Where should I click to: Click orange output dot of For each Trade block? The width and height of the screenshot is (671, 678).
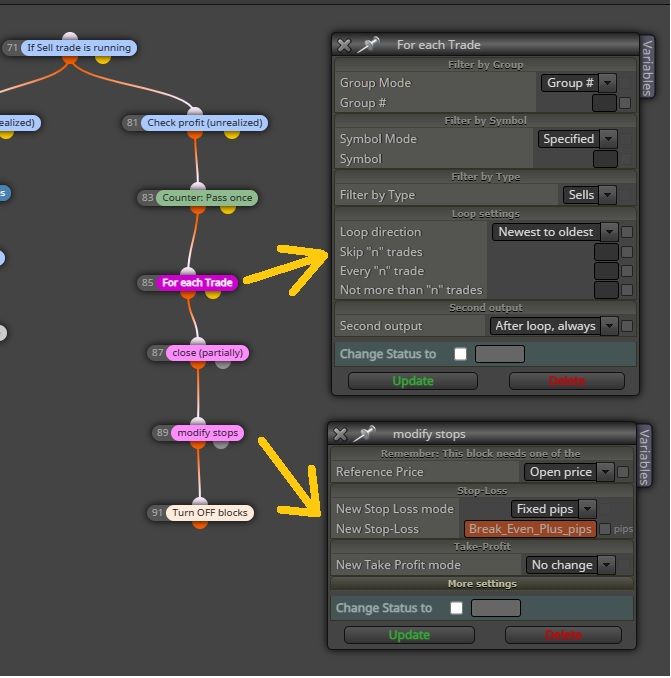[188, 294]
